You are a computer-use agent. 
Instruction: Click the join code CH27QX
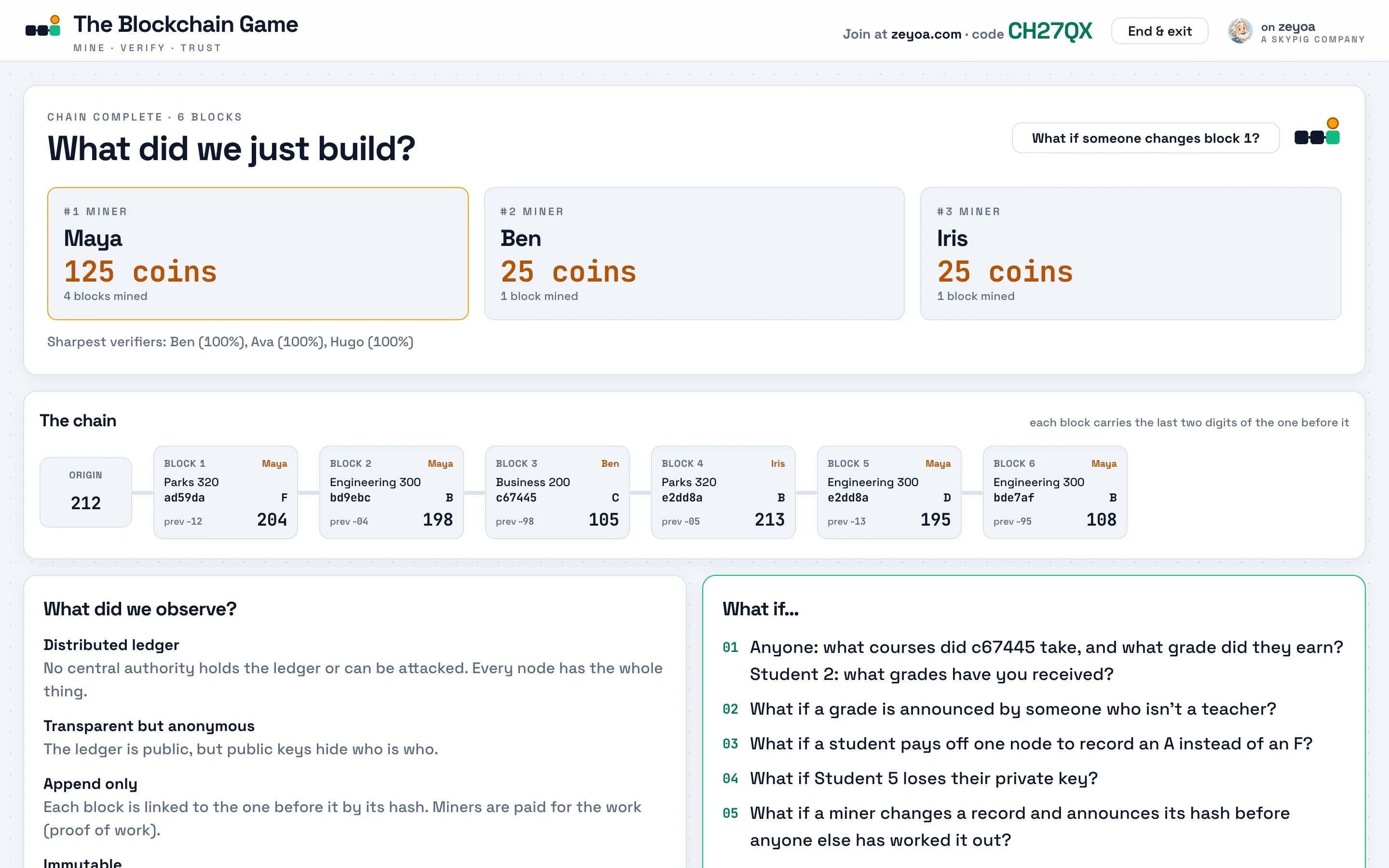tap(1050, 31)
